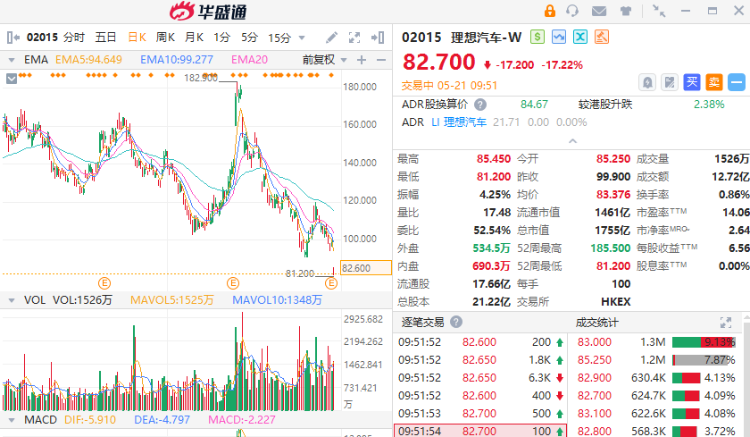Collapse the left sidebar panel icon

pos(13,37)
